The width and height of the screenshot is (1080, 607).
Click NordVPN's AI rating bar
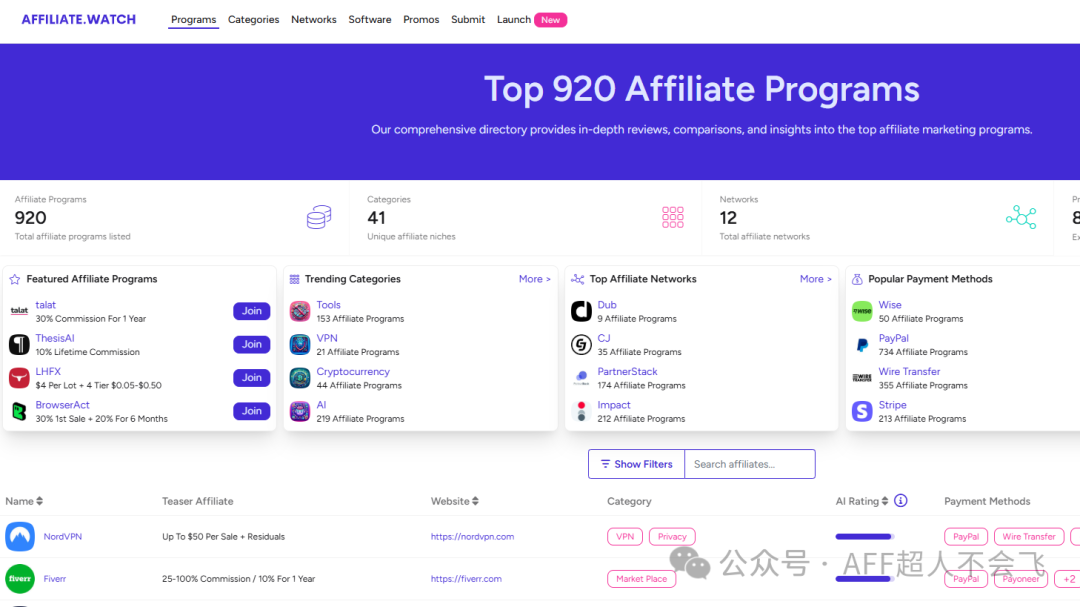(864, 537)
